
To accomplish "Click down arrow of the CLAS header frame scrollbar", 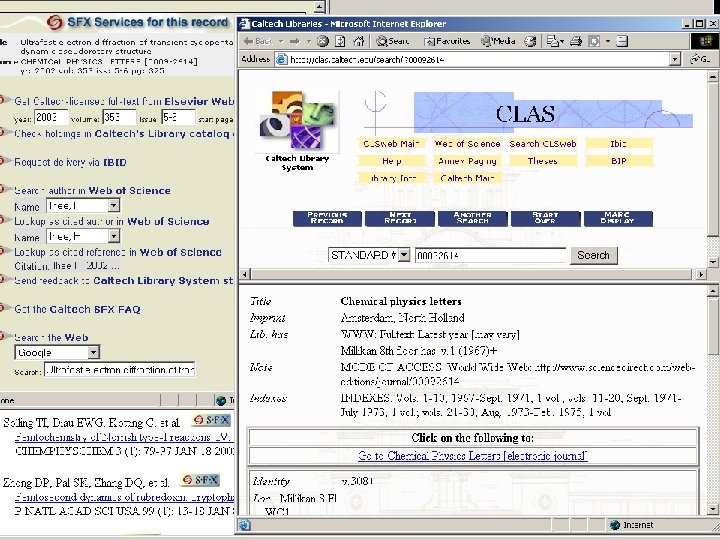I will click(x=713, y=262).
